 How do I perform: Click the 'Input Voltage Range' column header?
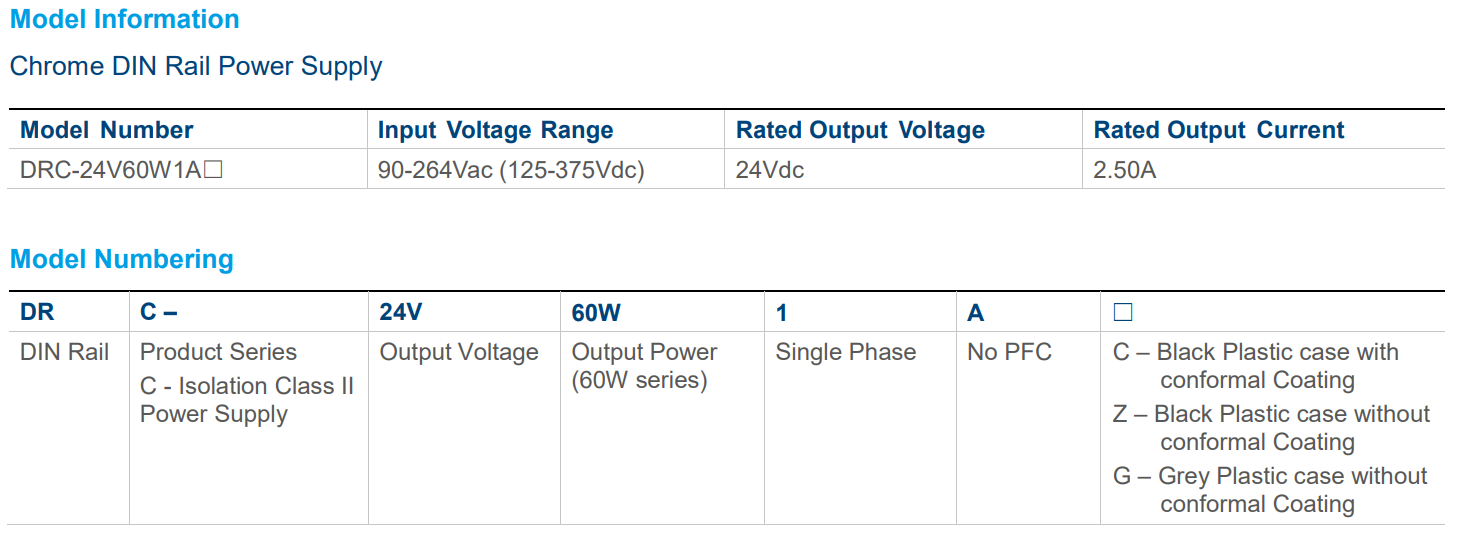click(x=495, y=130)
